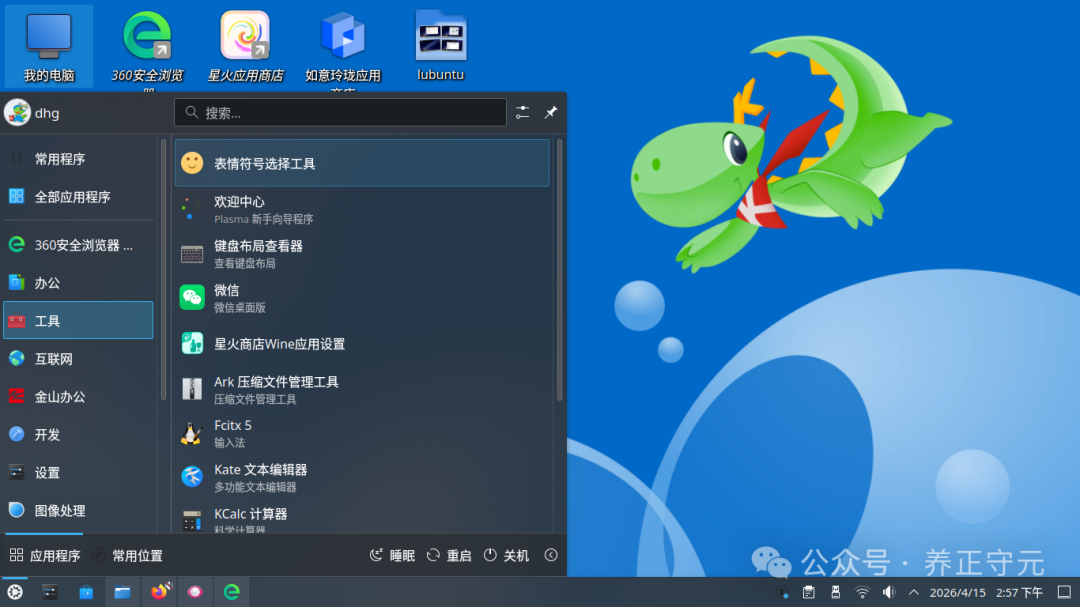Open the Wi-Fi network tray icon
Viewport: 1080px width, 607px height.
(862, 593)
